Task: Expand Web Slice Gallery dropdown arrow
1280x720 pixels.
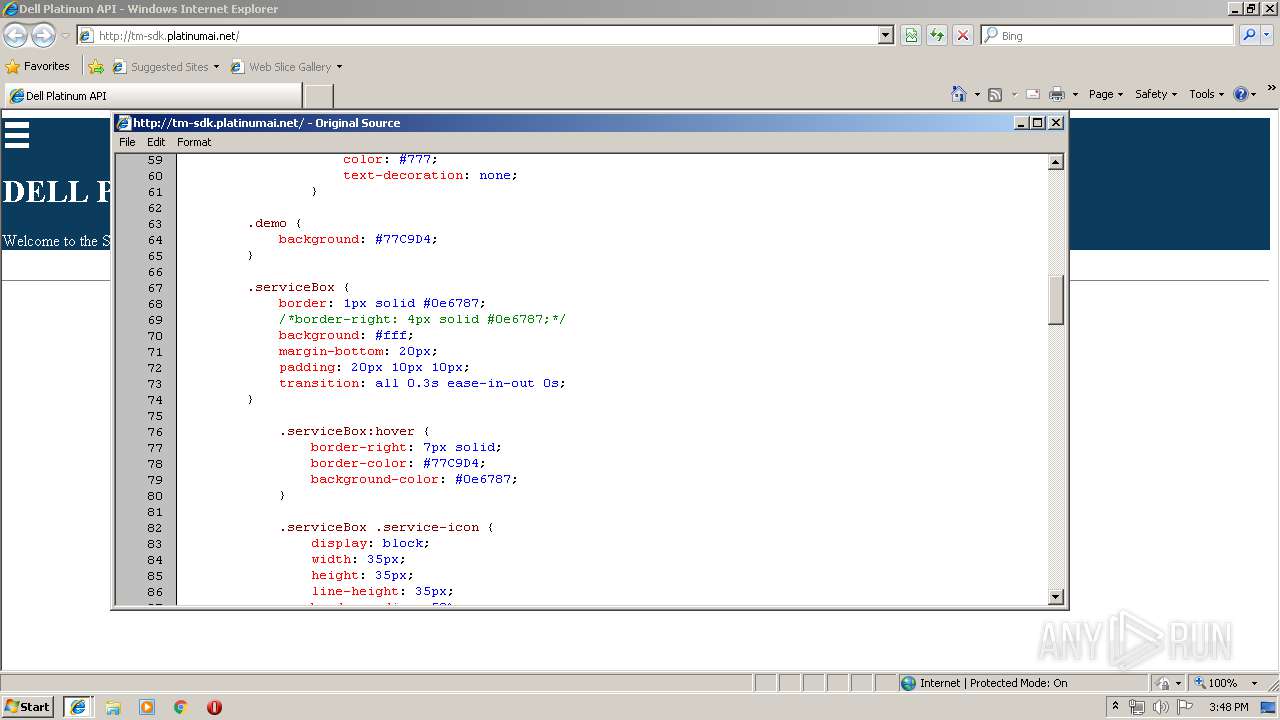Action: click(339, 67)
